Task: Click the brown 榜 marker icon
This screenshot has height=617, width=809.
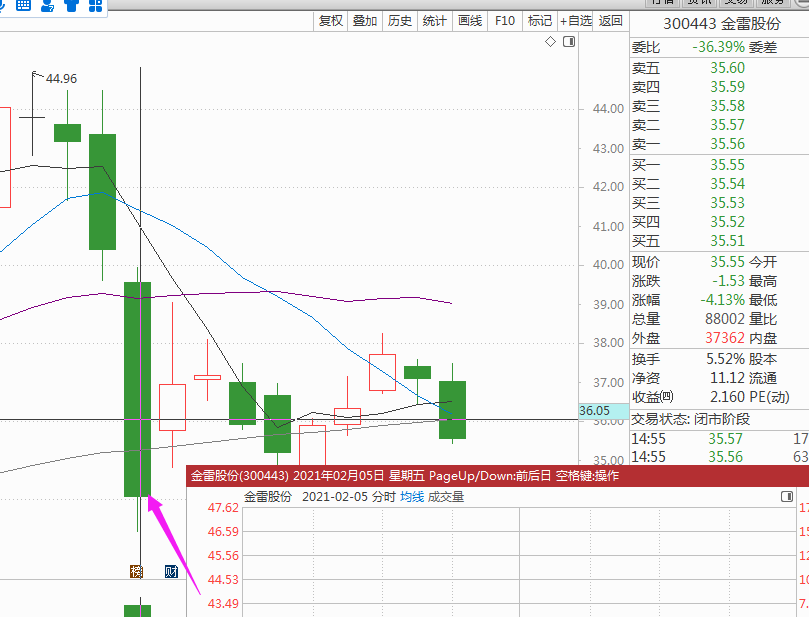Action: pyautogui.click(x=136, y=571)
